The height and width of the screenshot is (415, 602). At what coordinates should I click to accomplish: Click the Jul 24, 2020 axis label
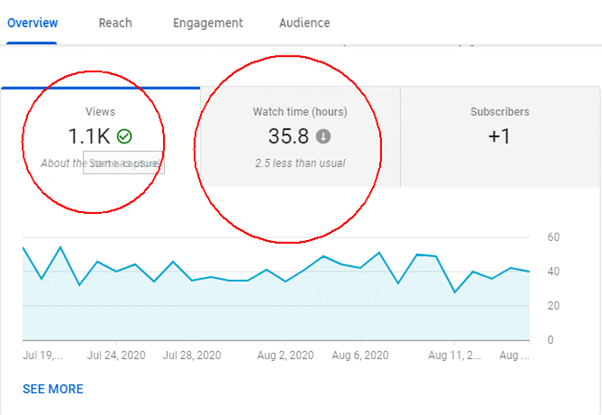coord(116,355)
